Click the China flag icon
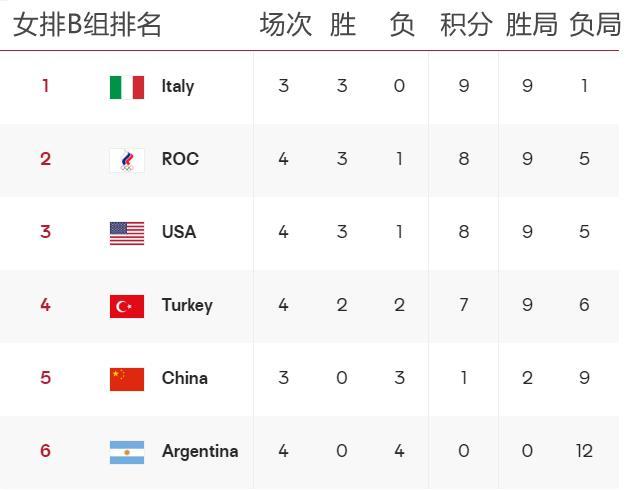Viewport: 629px width, 490px height. [x=127, y=379]
